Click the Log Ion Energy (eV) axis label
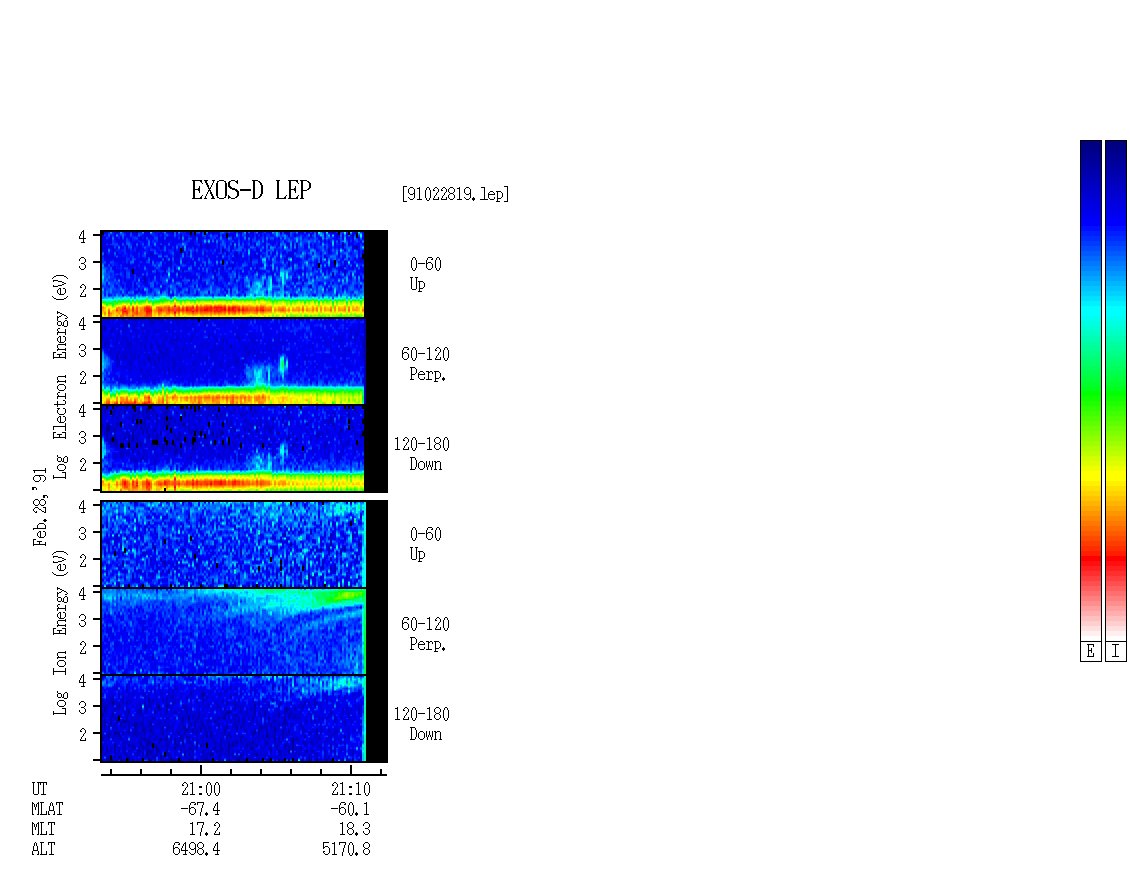Screen dimensions: 1130x875 tap(60, 633)
